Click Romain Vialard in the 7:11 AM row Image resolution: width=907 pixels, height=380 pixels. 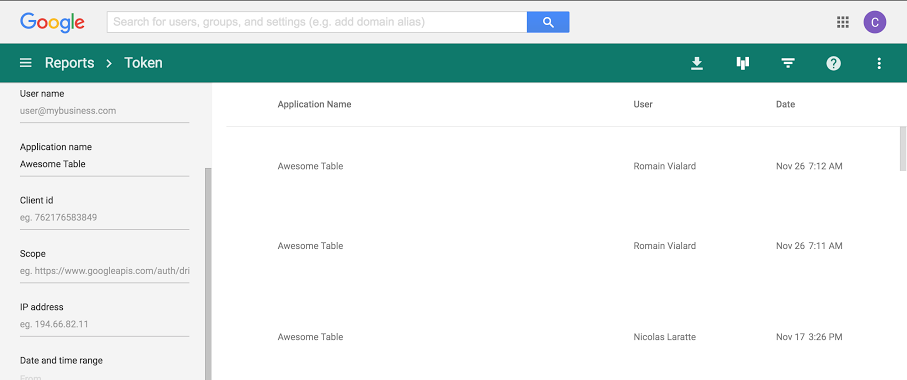click(665, 246)
